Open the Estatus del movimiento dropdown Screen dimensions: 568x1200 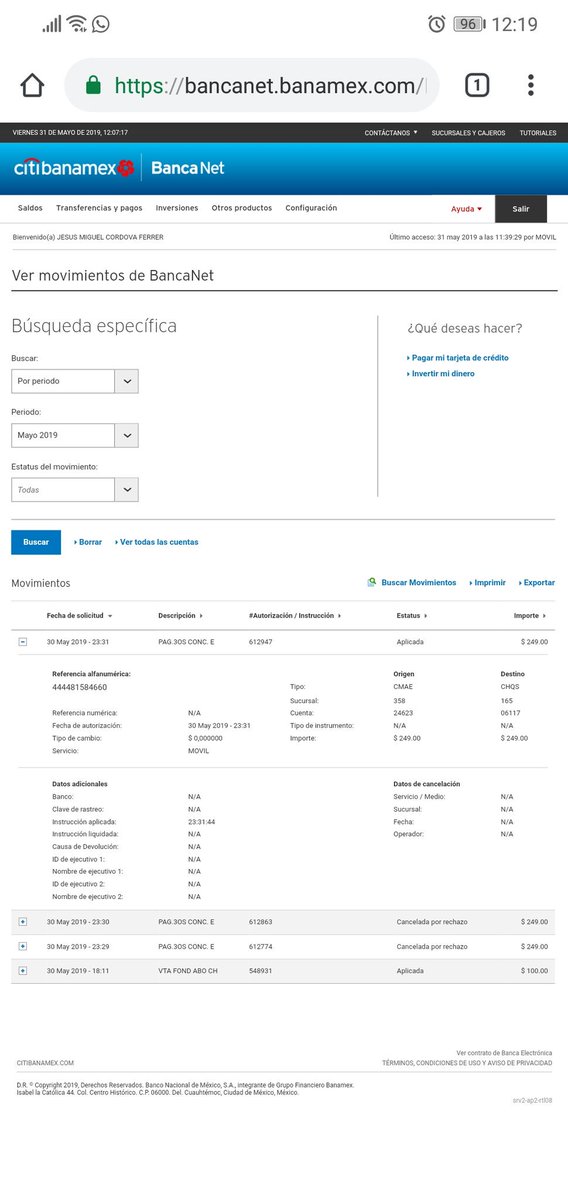(75, 490)
